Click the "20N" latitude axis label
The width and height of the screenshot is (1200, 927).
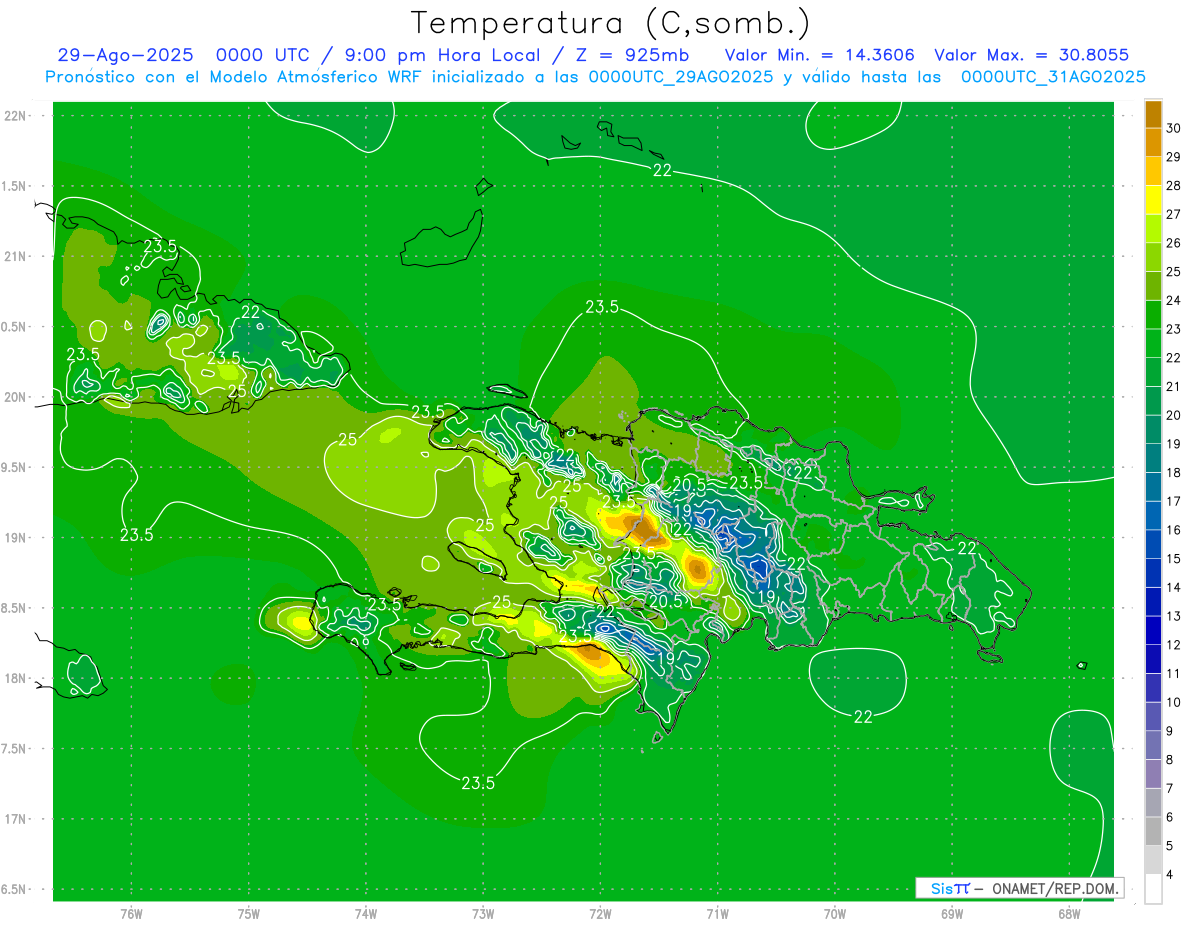point(15,397)
